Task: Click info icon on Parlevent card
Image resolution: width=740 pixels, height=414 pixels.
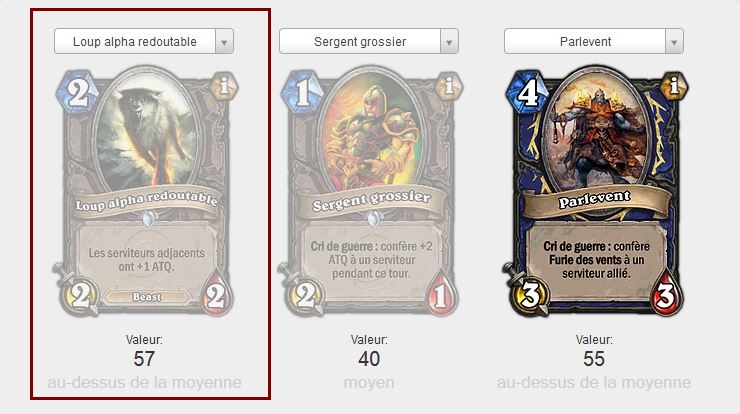Action: (674, 86)
